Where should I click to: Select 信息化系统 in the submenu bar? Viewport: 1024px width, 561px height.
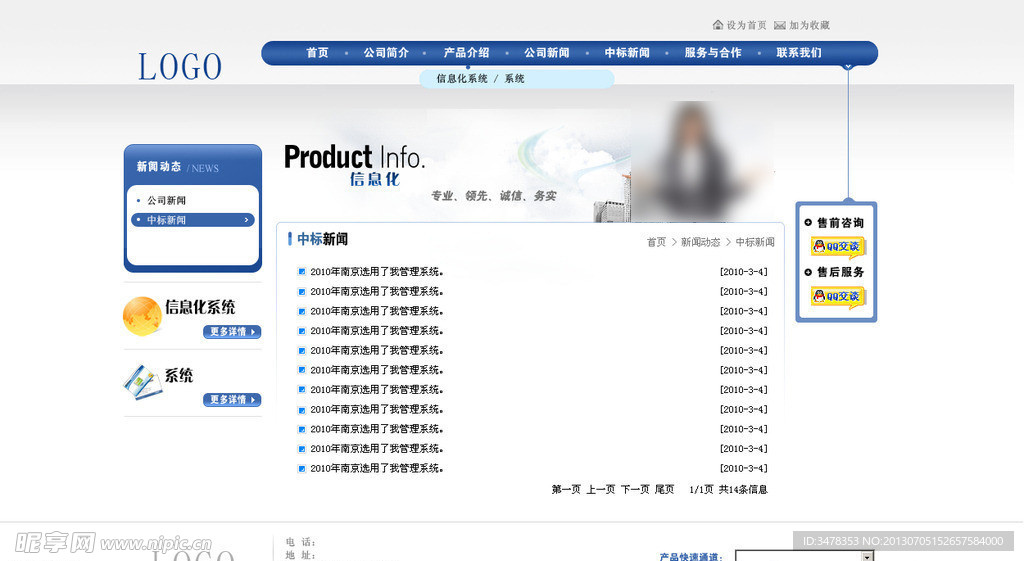[462, 78]
